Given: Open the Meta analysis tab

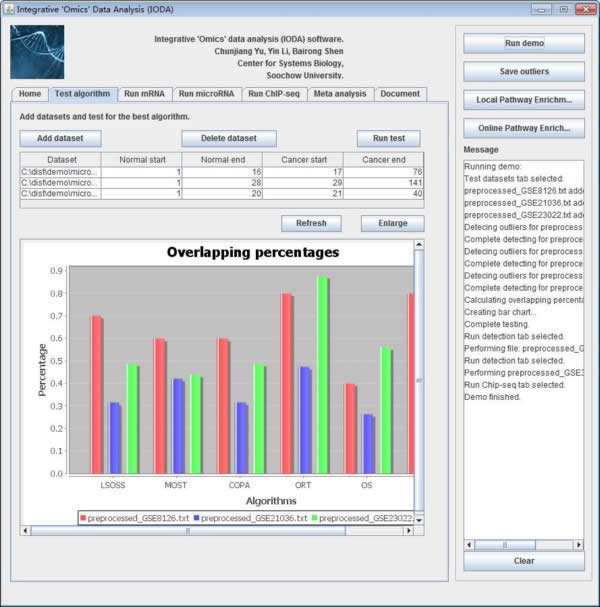Looking at the screenshot, I should (x=340, y=94).
